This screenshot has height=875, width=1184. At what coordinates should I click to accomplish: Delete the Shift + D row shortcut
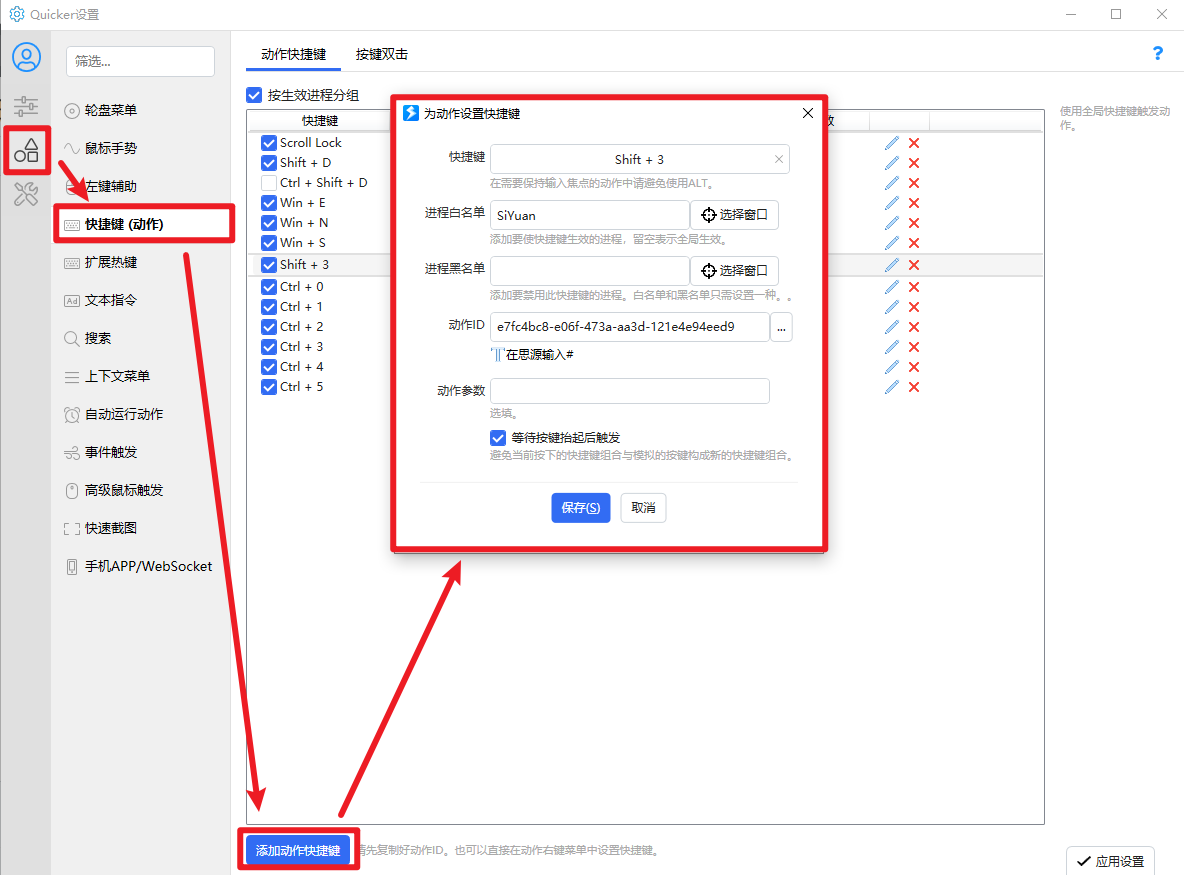tap(914, 163)
